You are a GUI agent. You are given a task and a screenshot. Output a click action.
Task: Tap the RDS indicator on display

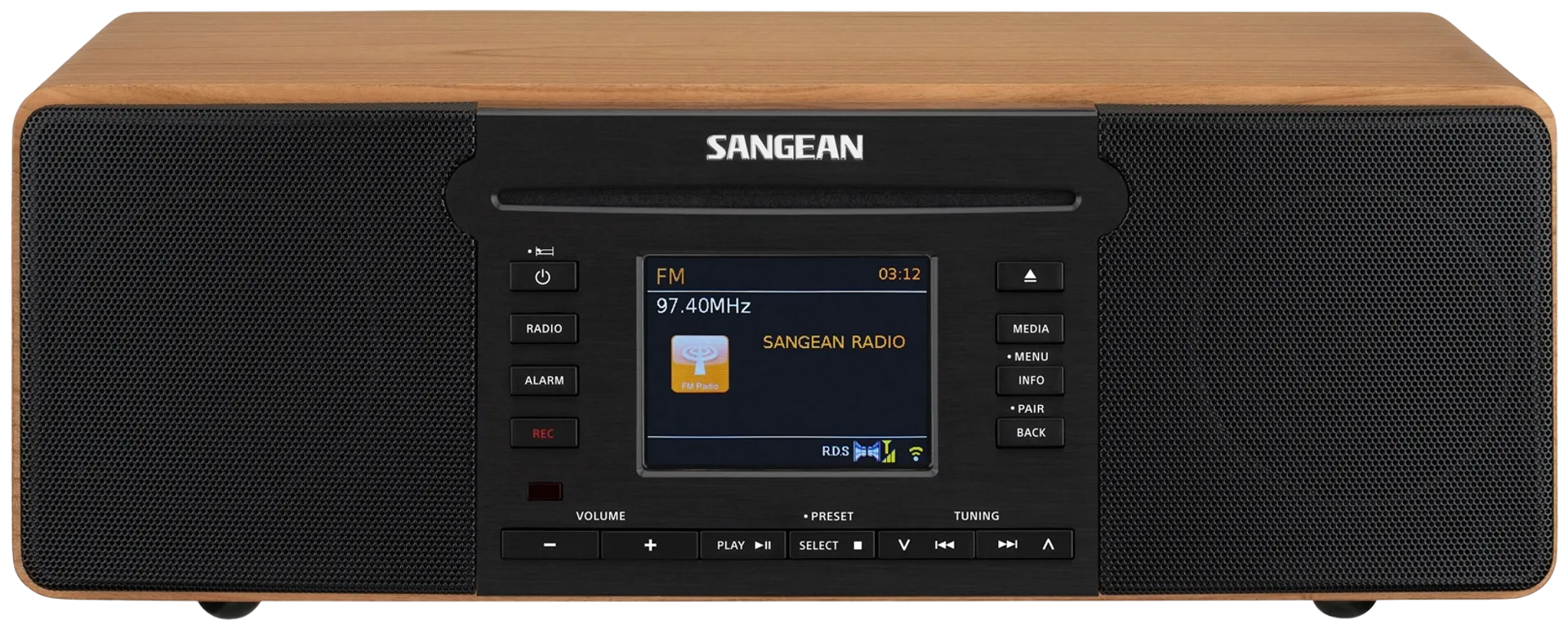tap(835, 451)
